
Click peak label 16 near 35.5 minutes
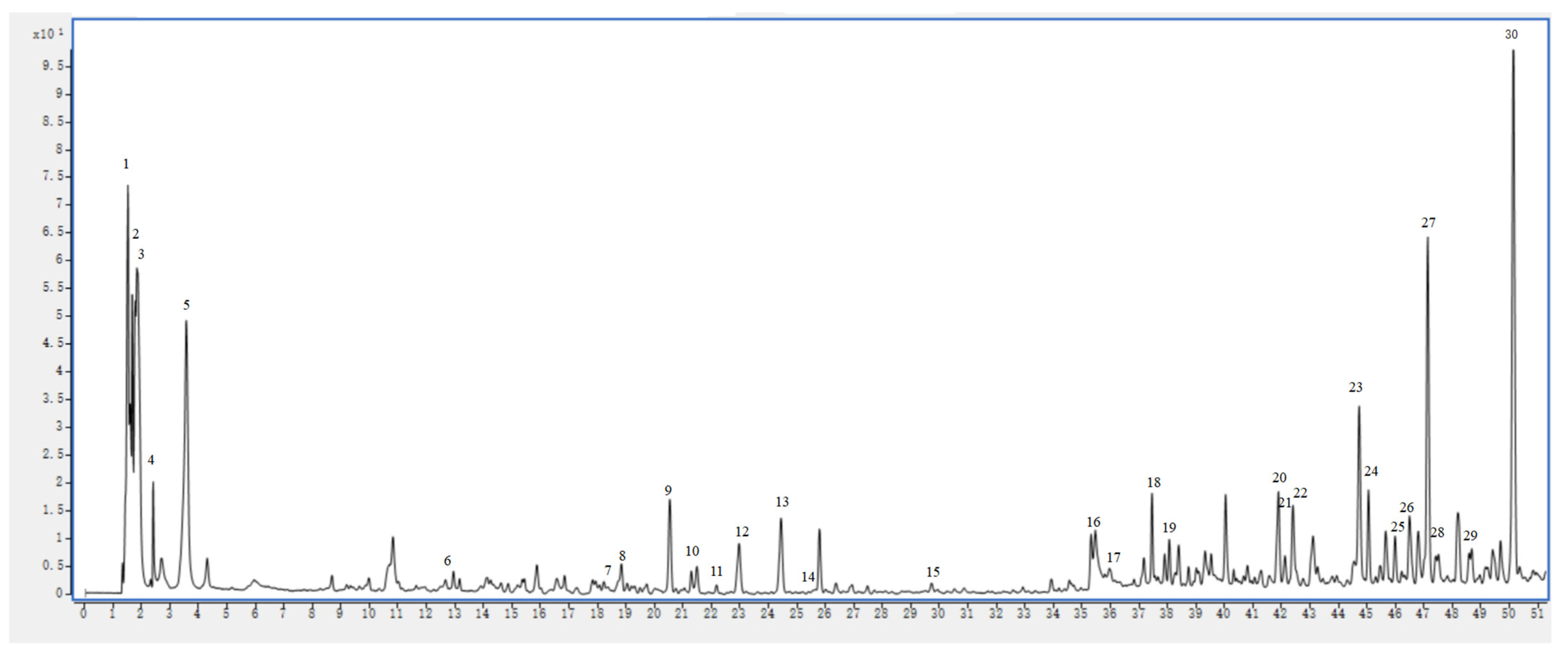1093,522
